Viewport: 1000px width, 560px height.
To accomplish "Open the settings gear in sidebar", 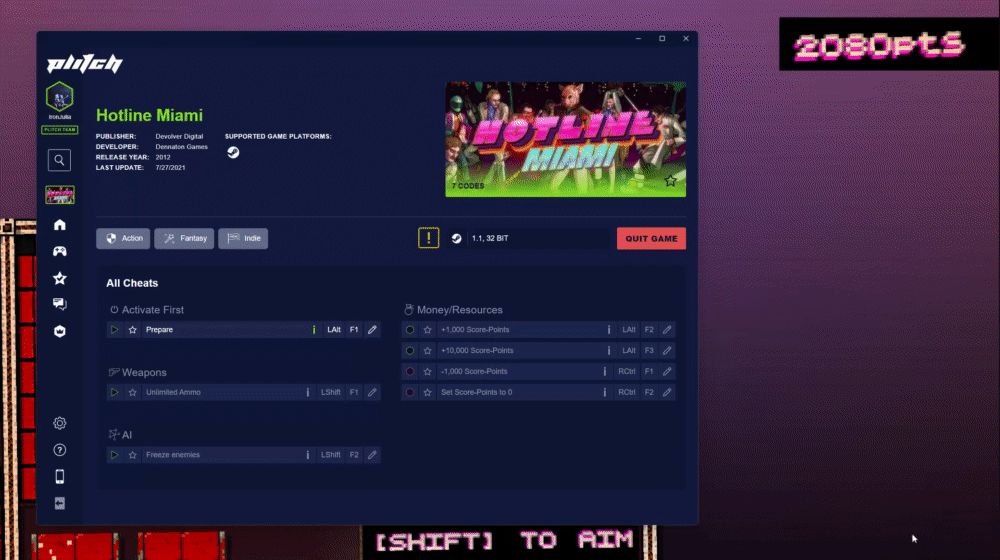I will click(x=59, y=423).
